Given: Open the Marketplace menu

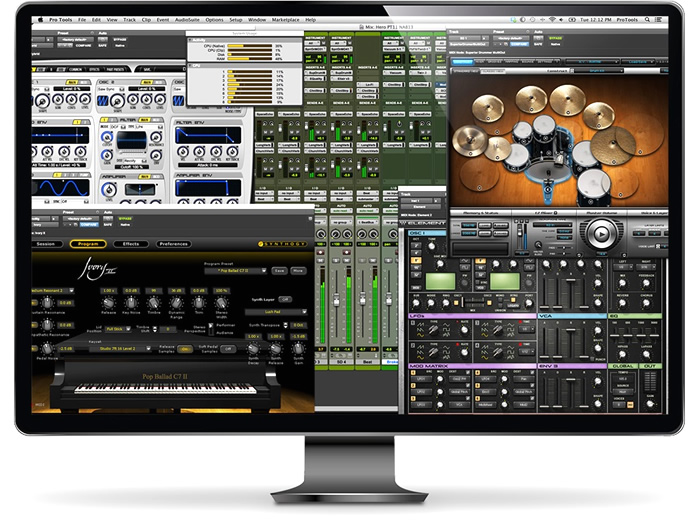Looking at the screenshot, I should pyautogui.click(x=285, y=20).
